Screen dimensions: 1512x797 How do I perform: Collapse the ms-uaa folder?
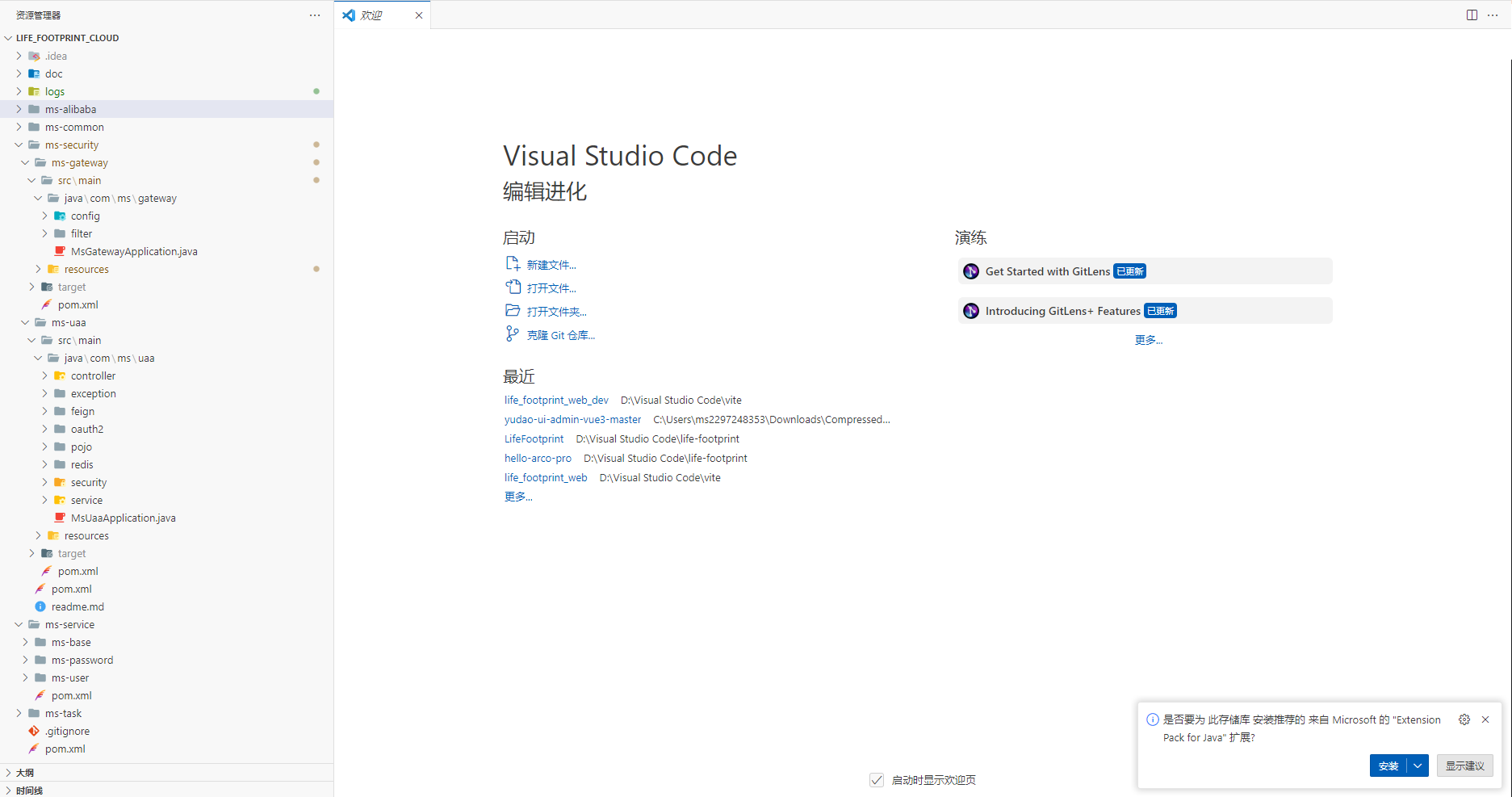pos(25,322)
